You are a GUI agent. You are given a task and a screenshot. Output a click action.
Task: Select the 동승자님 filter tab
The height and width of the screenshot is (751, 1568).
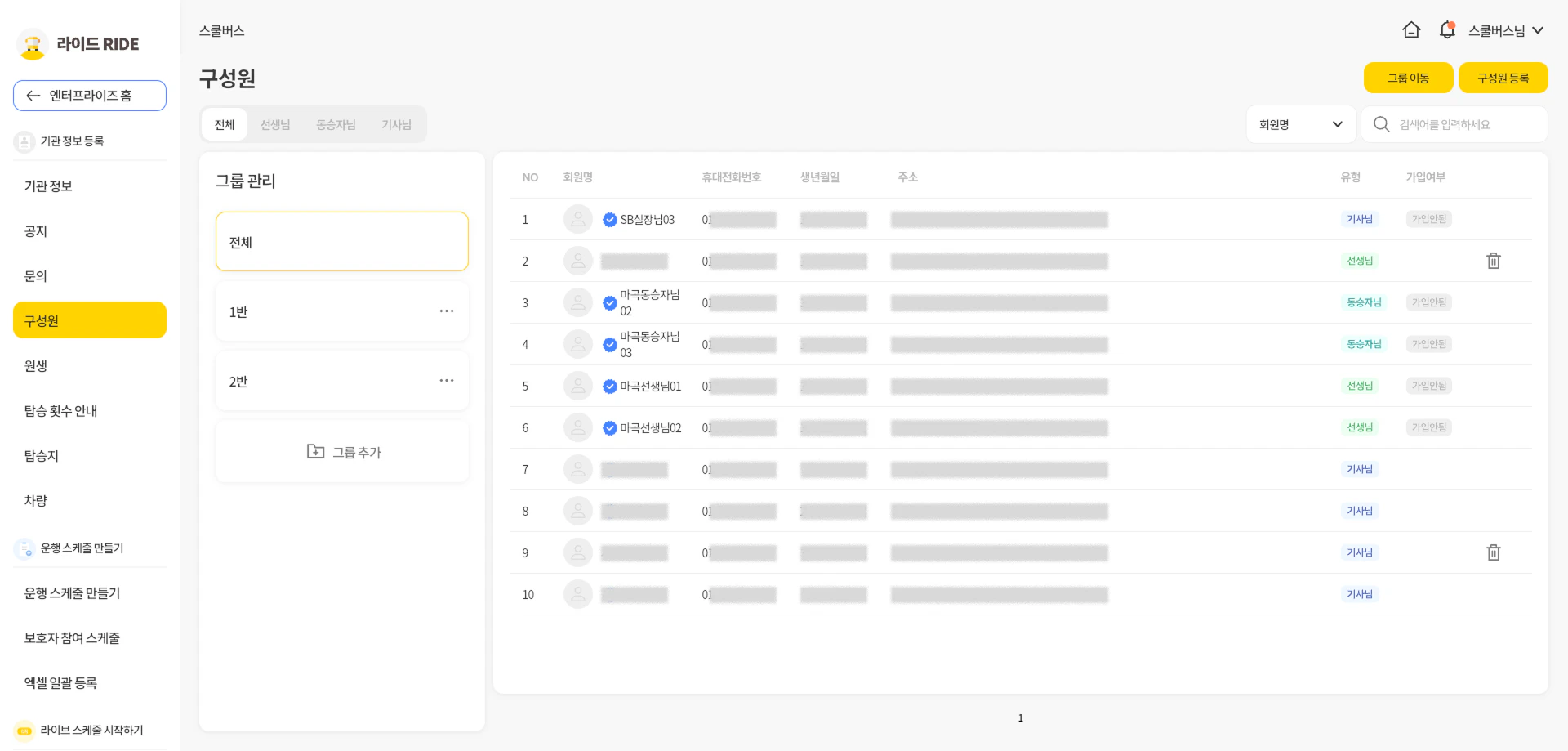coord(336,125)
